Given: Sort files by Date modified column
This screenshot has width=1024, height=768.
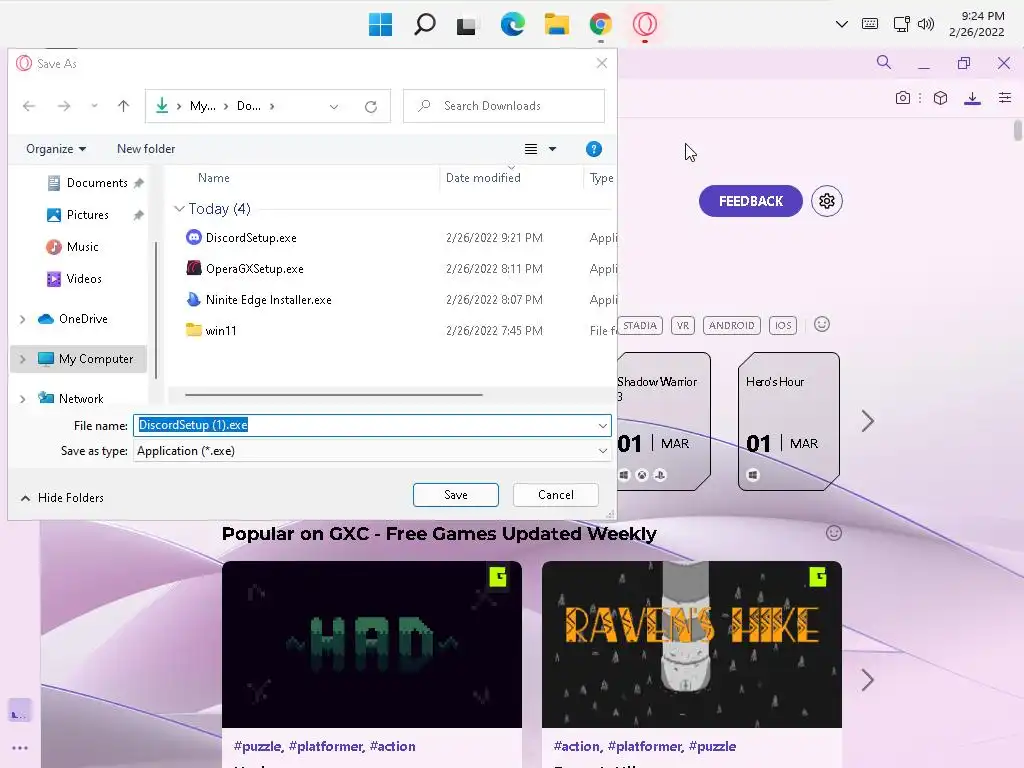Looking at the screenshot, I should coord(483,178).
